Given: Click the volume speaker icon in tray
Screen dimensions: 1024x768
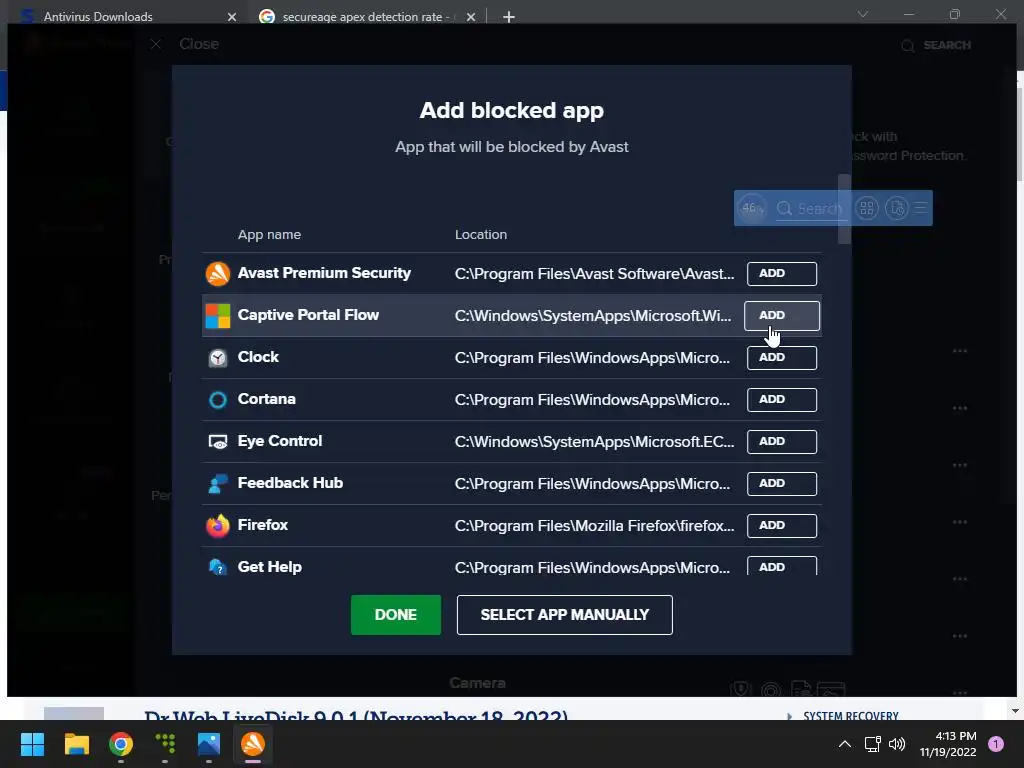Looking at the screenshot, I should (x=897, y=744).
